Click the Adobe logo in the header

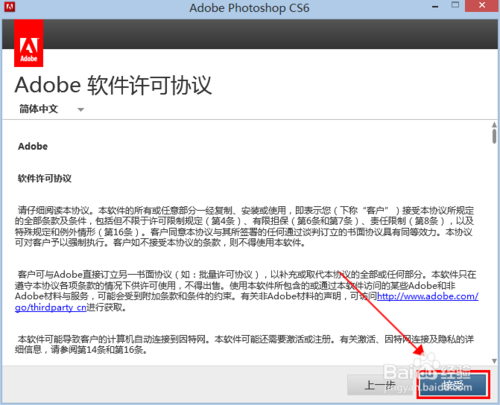point(29,43)
